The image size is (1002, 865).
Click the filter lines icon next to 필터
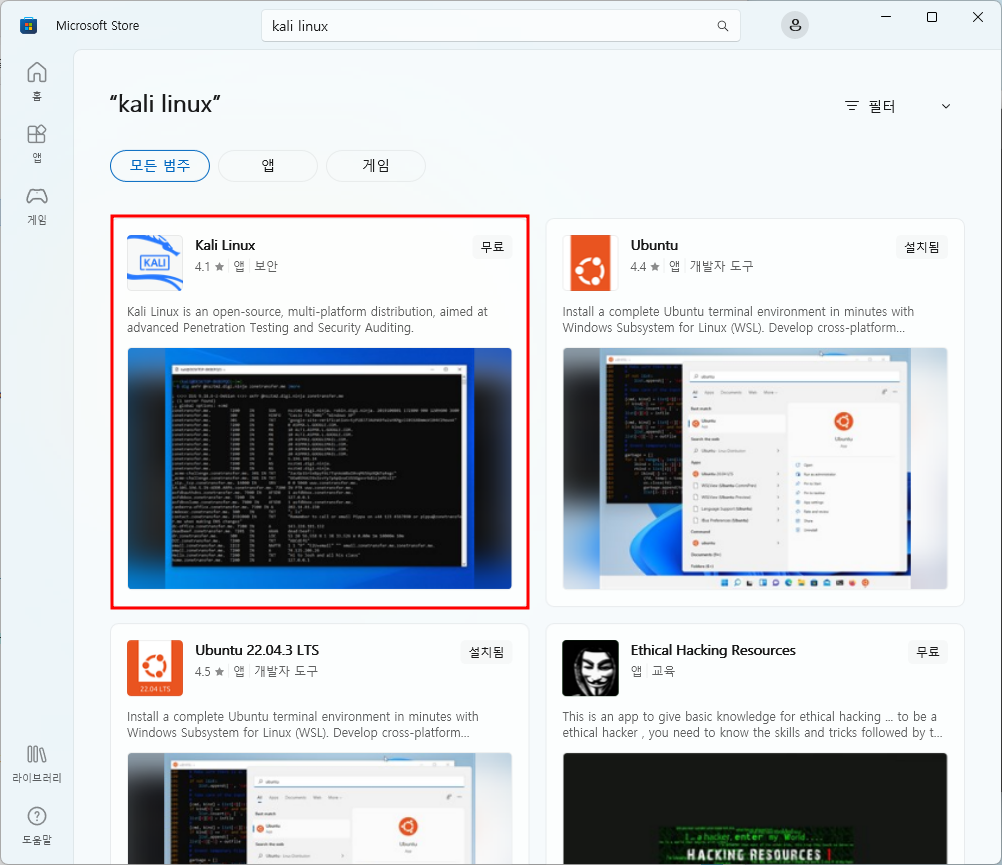[852, 106]
